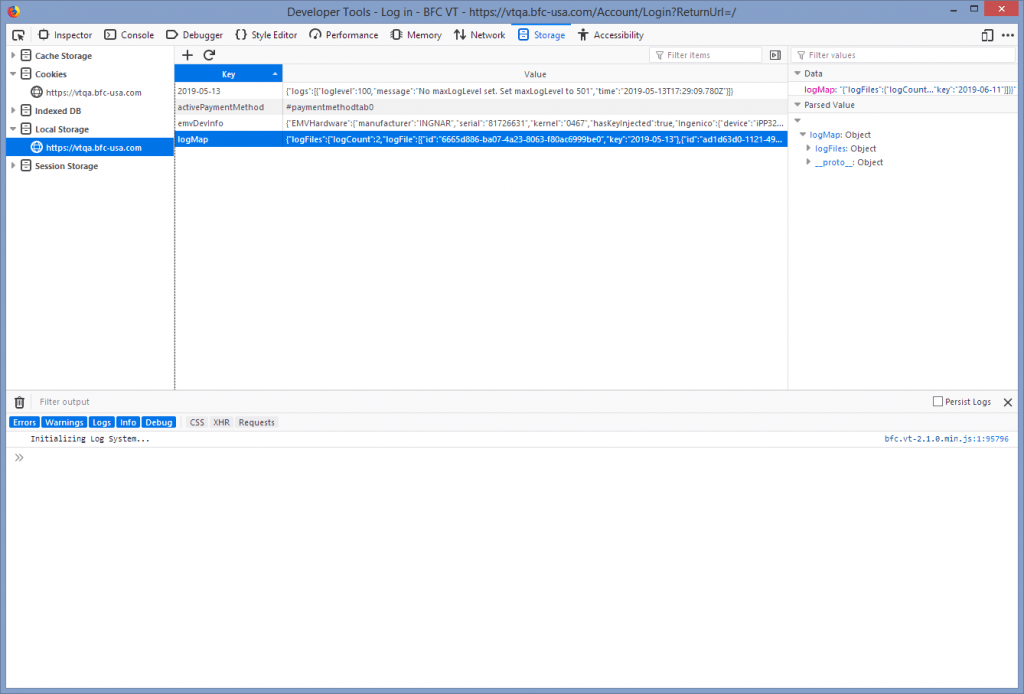Viewport: 1024px width, 694px height.
Task: Toggle the Requests filter button
Action: click(x=257, y=422)
